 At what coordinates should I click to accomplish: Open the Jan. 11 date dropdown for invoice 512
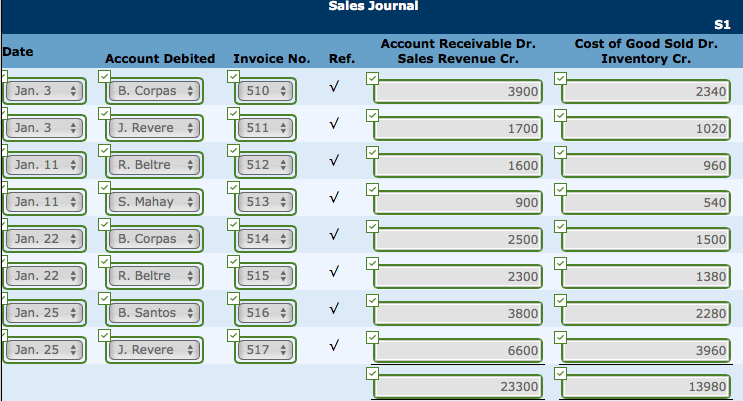click(x=44, y=164)
